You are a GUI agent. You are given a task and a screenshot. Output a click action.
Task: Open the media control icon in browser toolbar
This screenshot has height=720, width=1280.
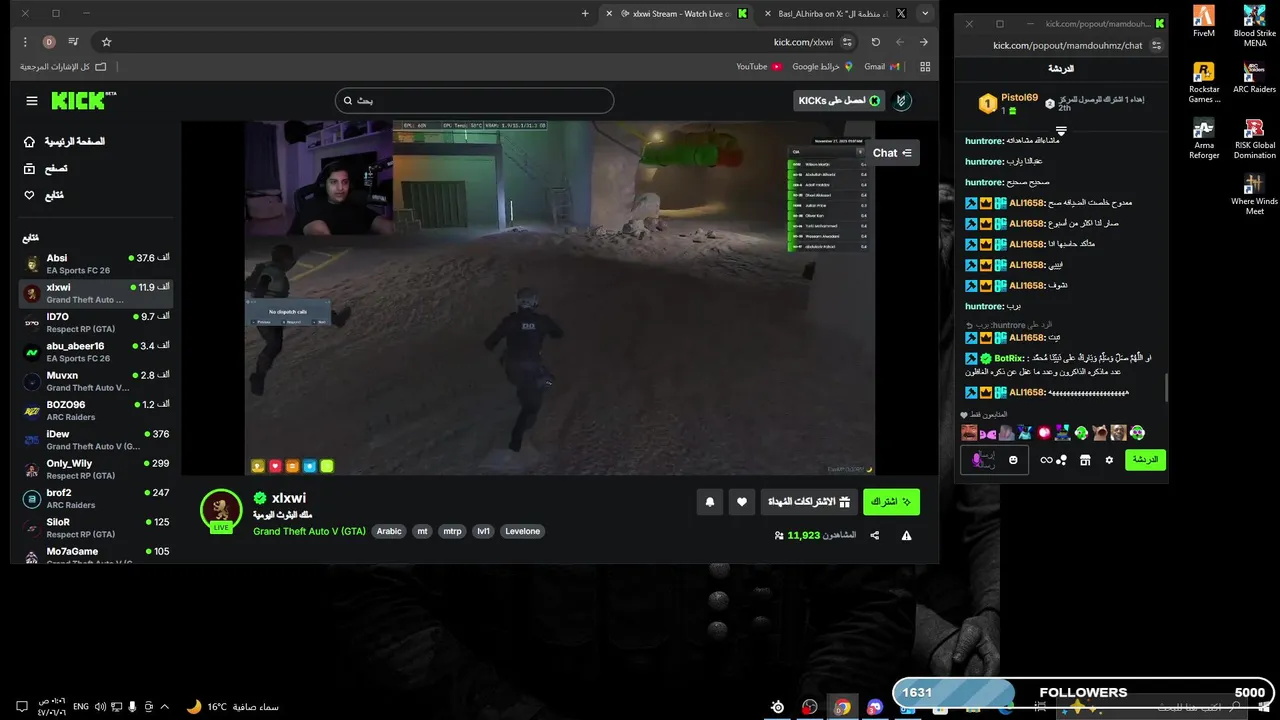point(73,42)
